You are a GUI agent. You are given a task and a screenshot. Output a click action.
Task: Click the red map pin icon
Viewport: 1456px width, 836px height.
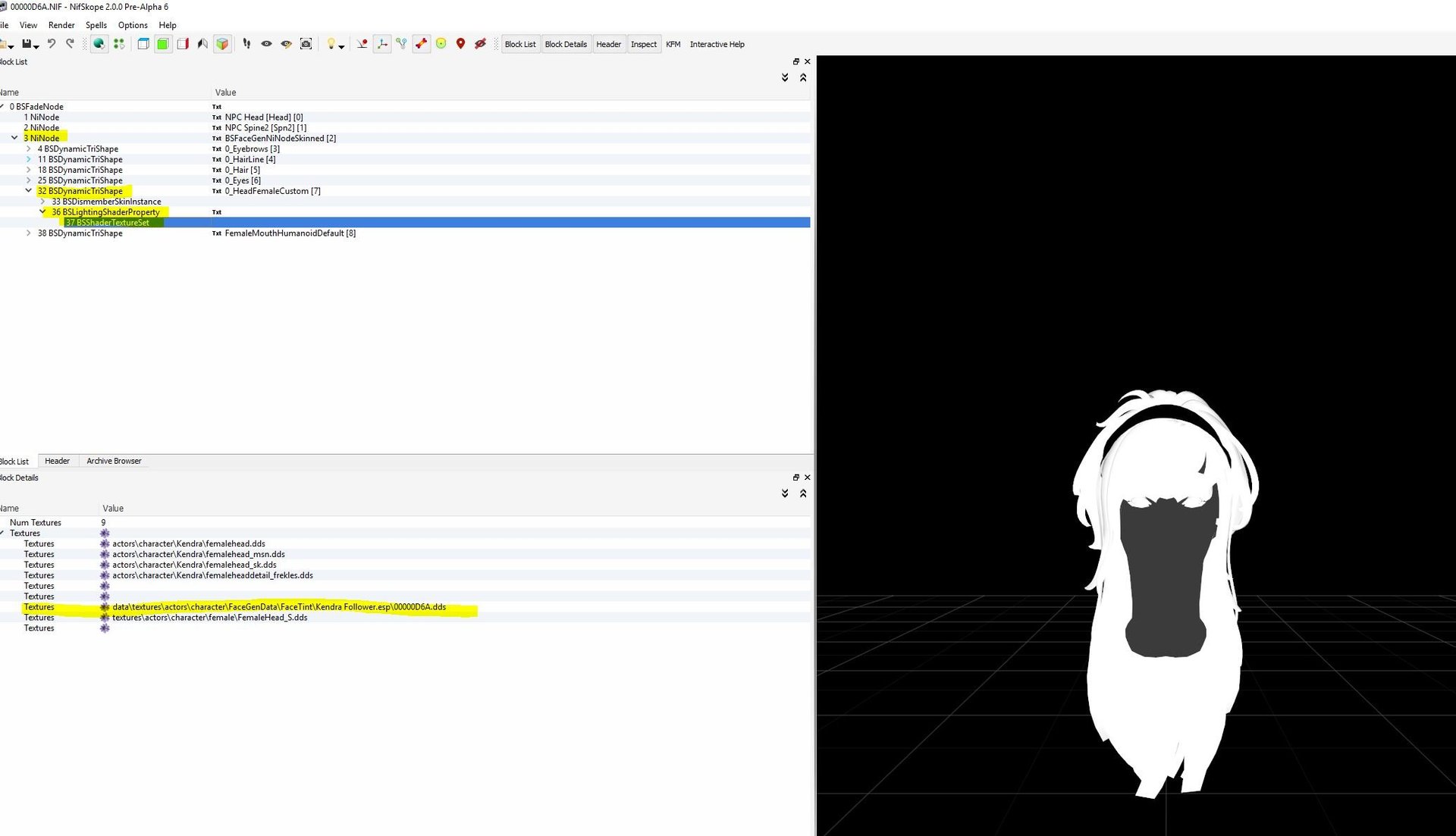coord(460,44)
